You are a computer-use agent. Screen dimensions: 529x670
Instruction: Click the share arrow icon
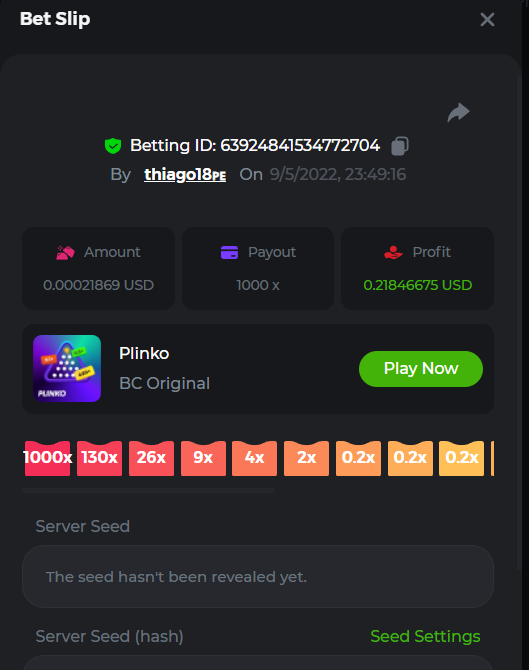click(x=458, y=112)
